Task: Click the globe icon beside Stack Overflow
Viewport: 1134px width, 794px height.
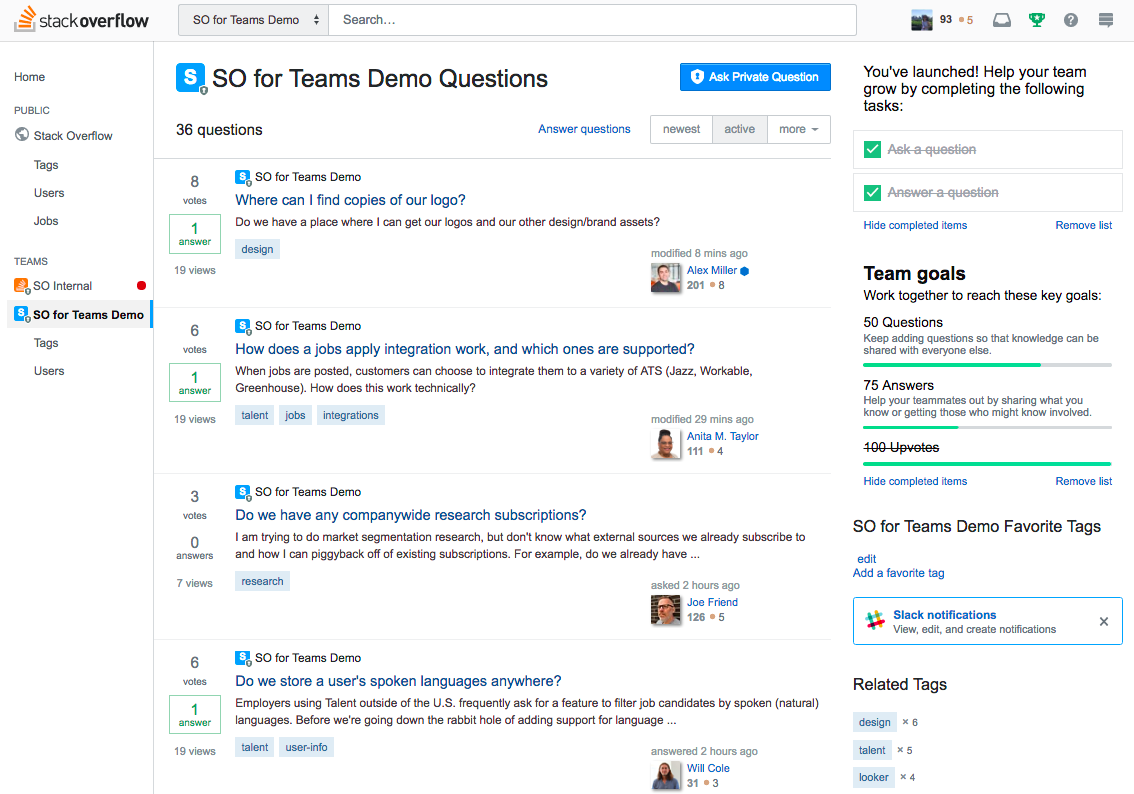Action: 22,135
